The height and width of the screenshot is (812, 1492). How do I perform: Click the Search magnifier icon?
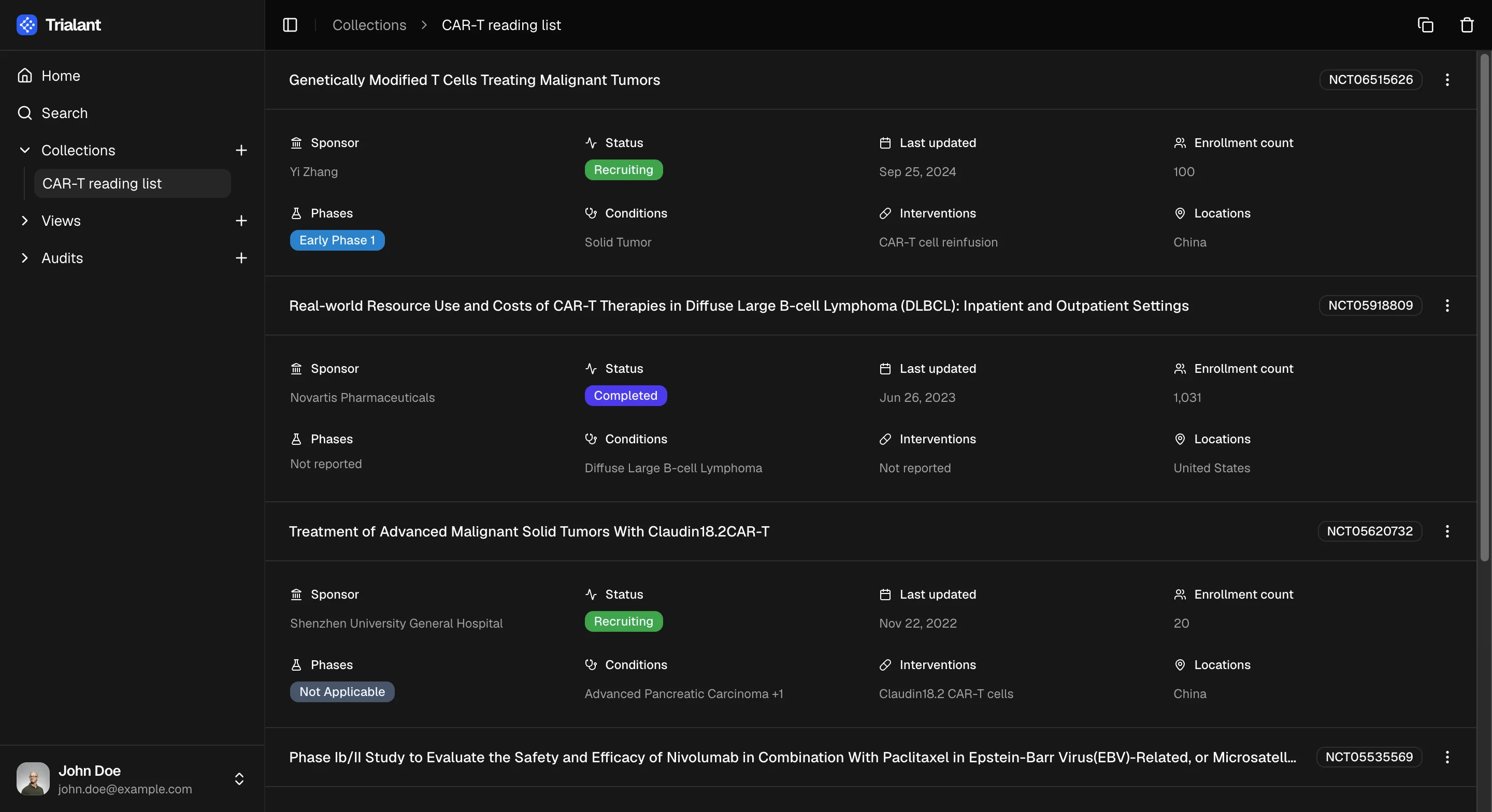tap(24, 113)
